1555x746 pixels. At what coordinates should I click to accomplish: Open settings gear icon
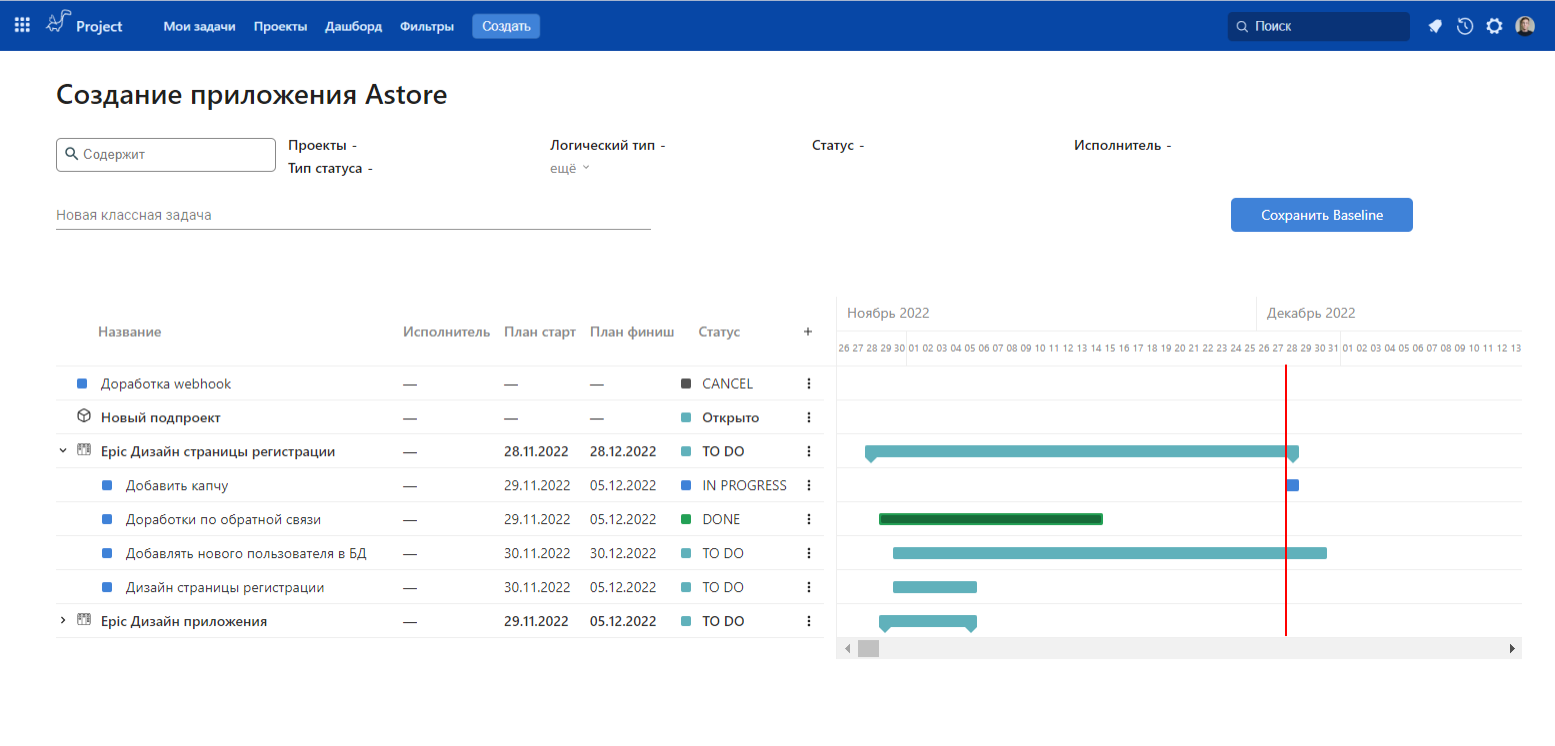pyautogui.click(x=1494, y=26)
